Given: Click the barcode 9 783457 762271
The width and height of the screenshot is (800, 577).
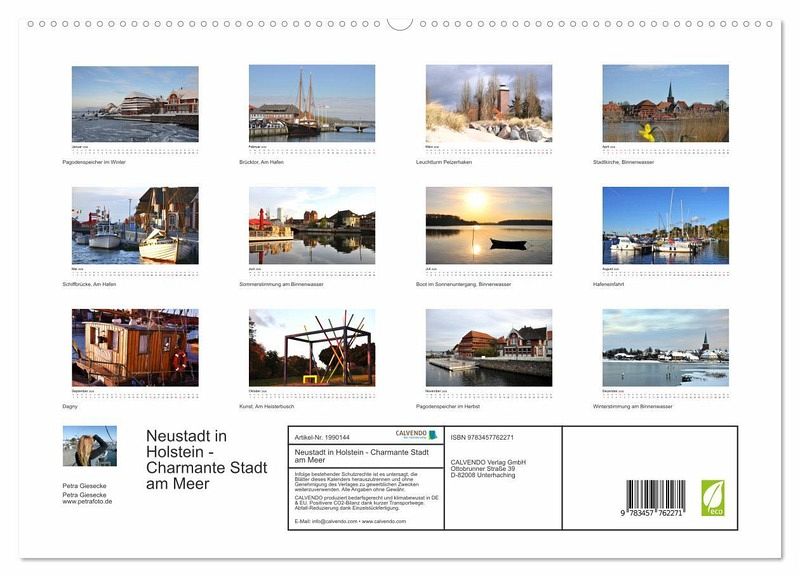Looking at the screenshot, I should 655,498.
